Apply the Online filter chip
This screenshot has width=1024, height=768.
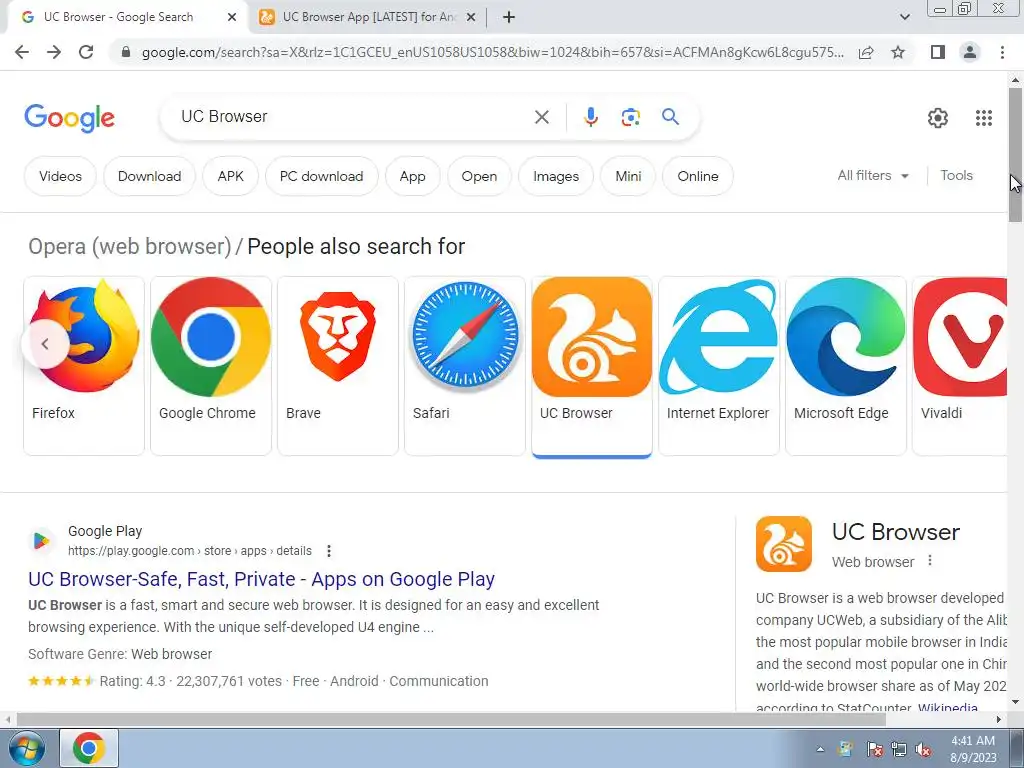pyautogui.click(x=697, y=176)
